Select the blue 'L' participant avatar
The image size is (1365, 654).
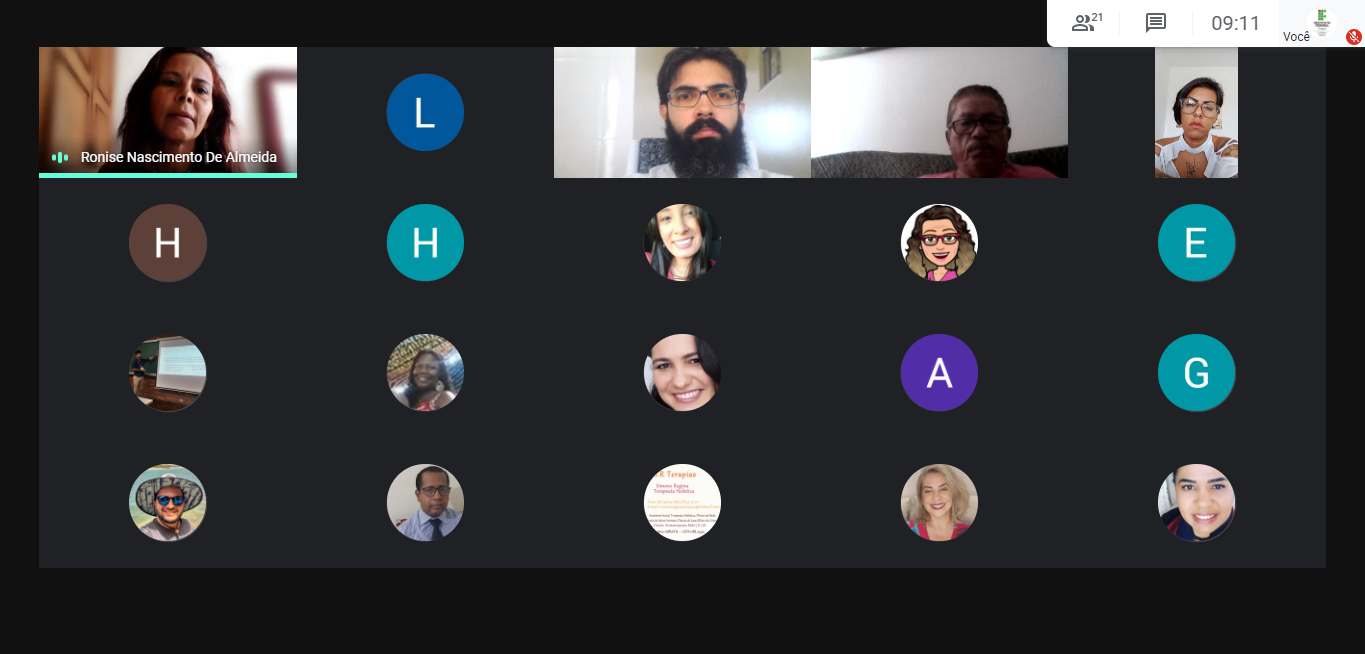[425, 113]
